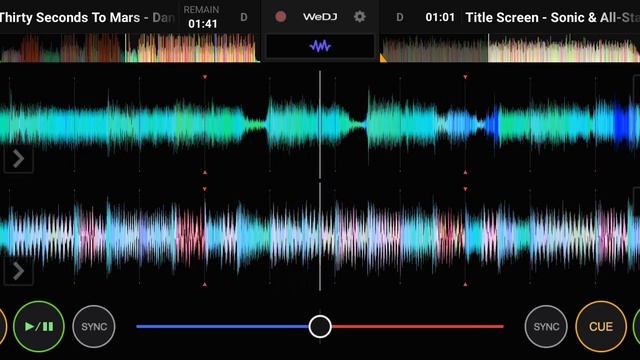Click the yellow cue marker on right overview

(x=383, y=58)
